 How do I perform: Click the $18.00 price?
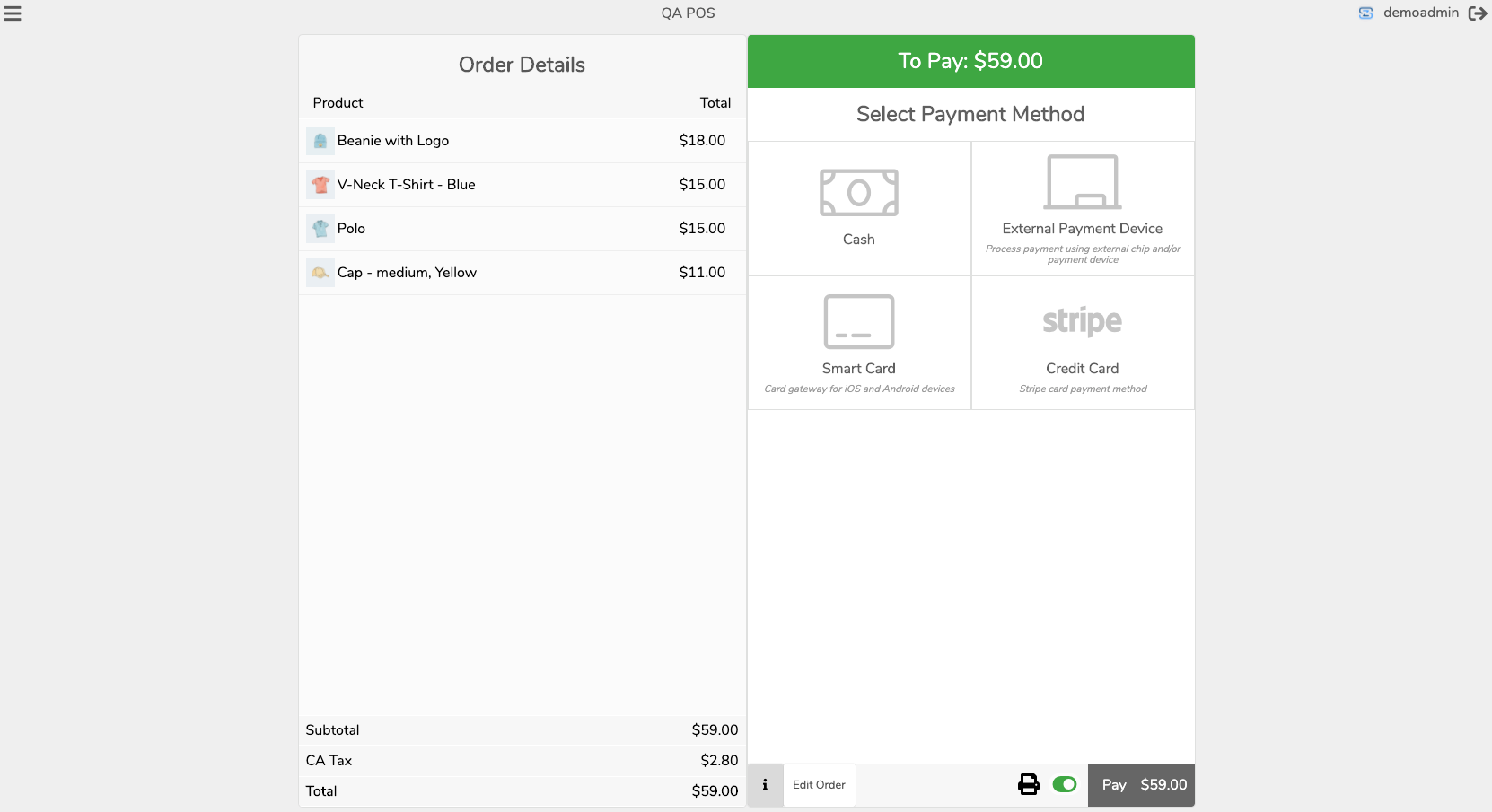(x=702, y=141)
